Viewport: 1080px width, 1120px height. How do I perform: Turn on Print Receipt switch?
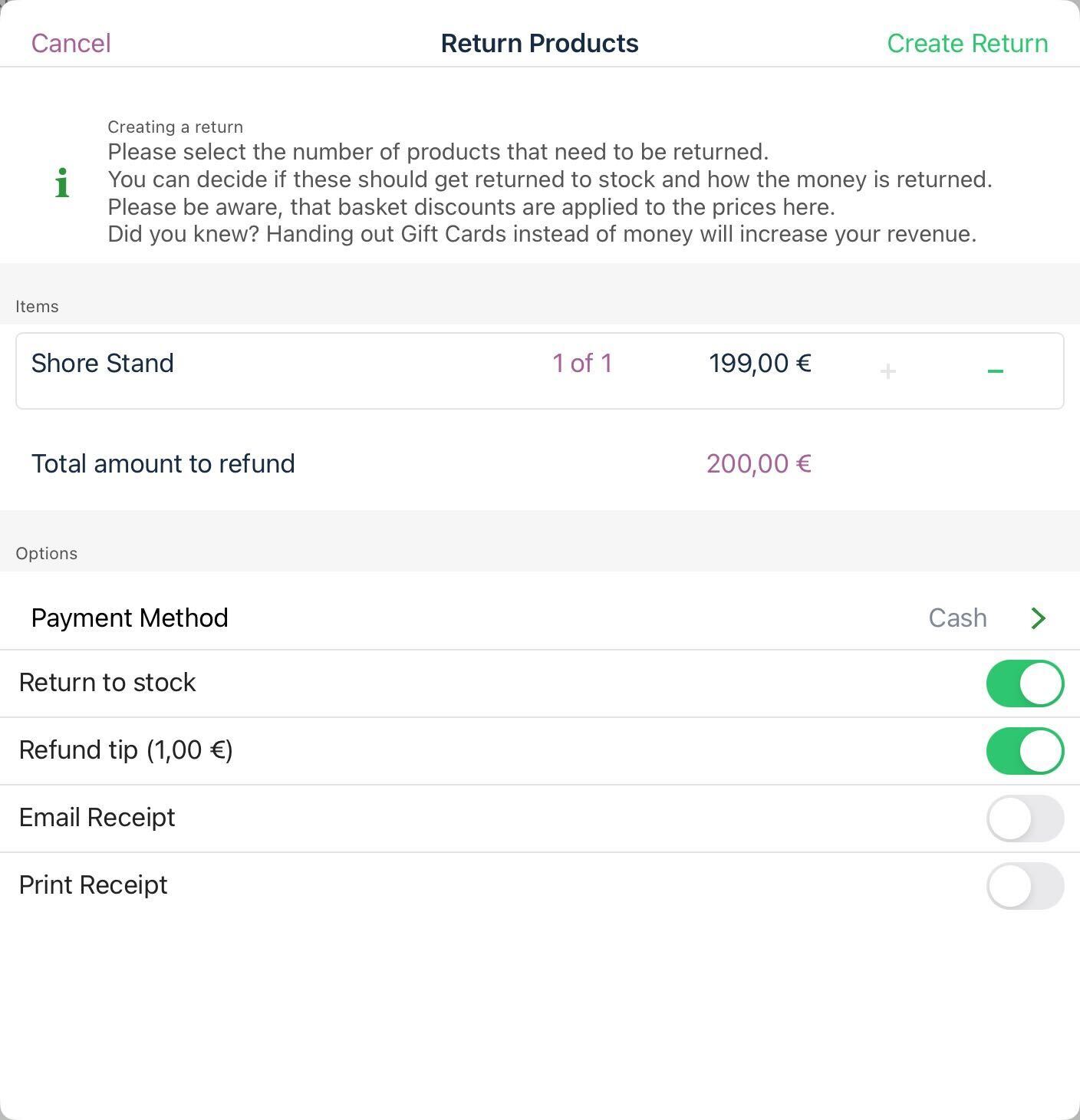click(1025, 886)
